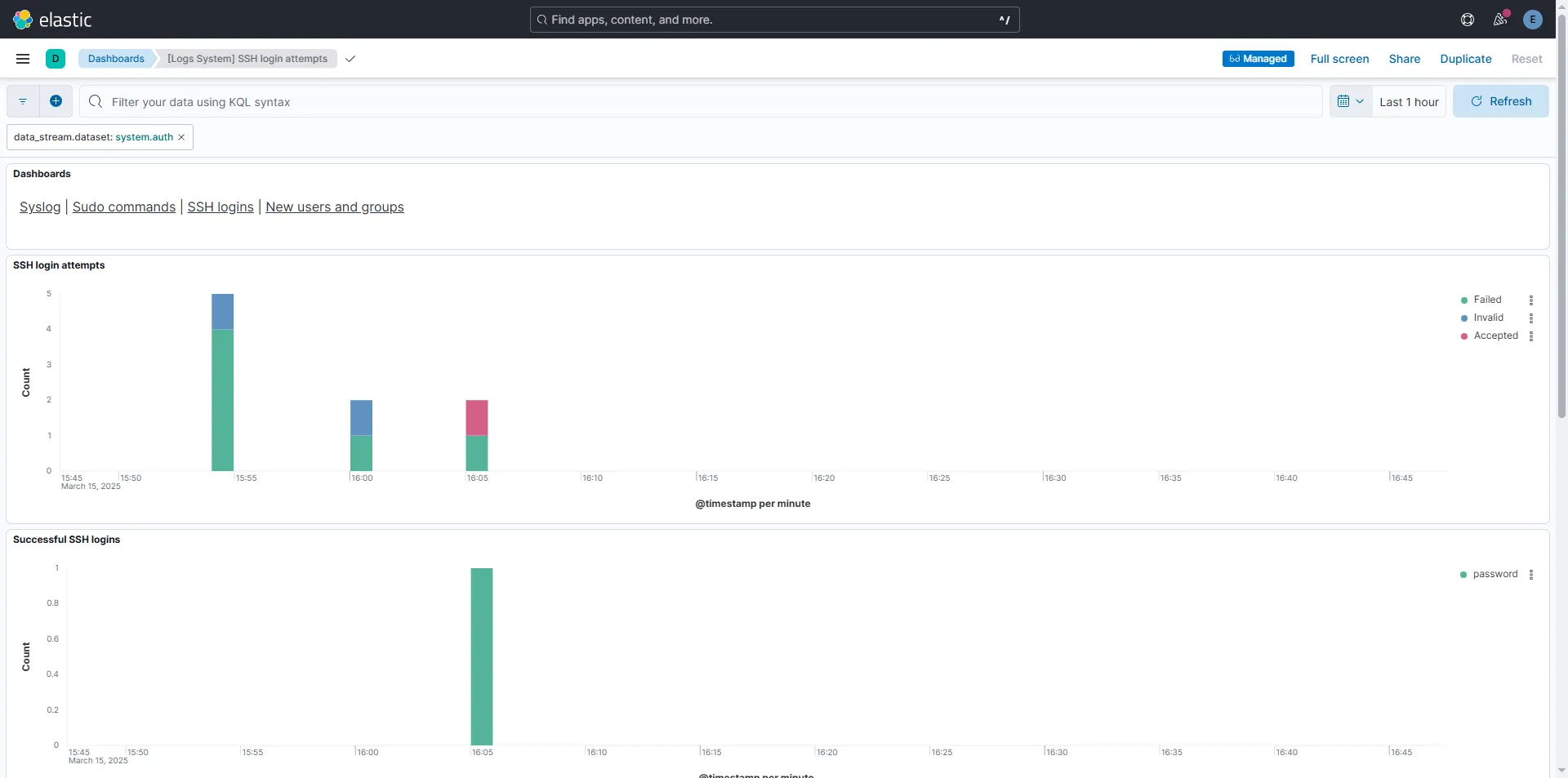The image size is (1568, 778).
Task: Open the calendar quick date dropdown
Action: click(1351, 101)
